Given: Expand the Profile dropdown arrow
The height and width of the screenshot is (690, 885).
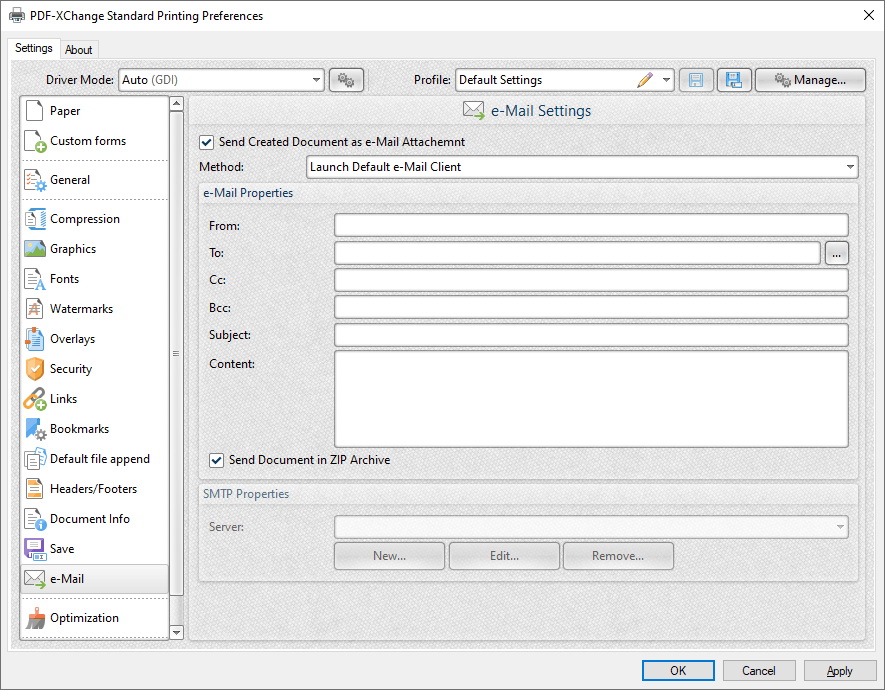Looking at the screenshot, I should tap(667, 80).
